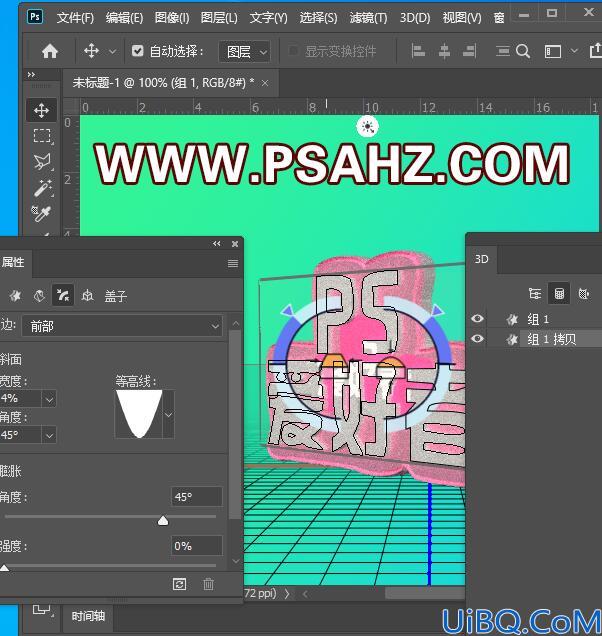Open the Mesh properties icon
Viewport: 602px width, 636px height.
15,296
